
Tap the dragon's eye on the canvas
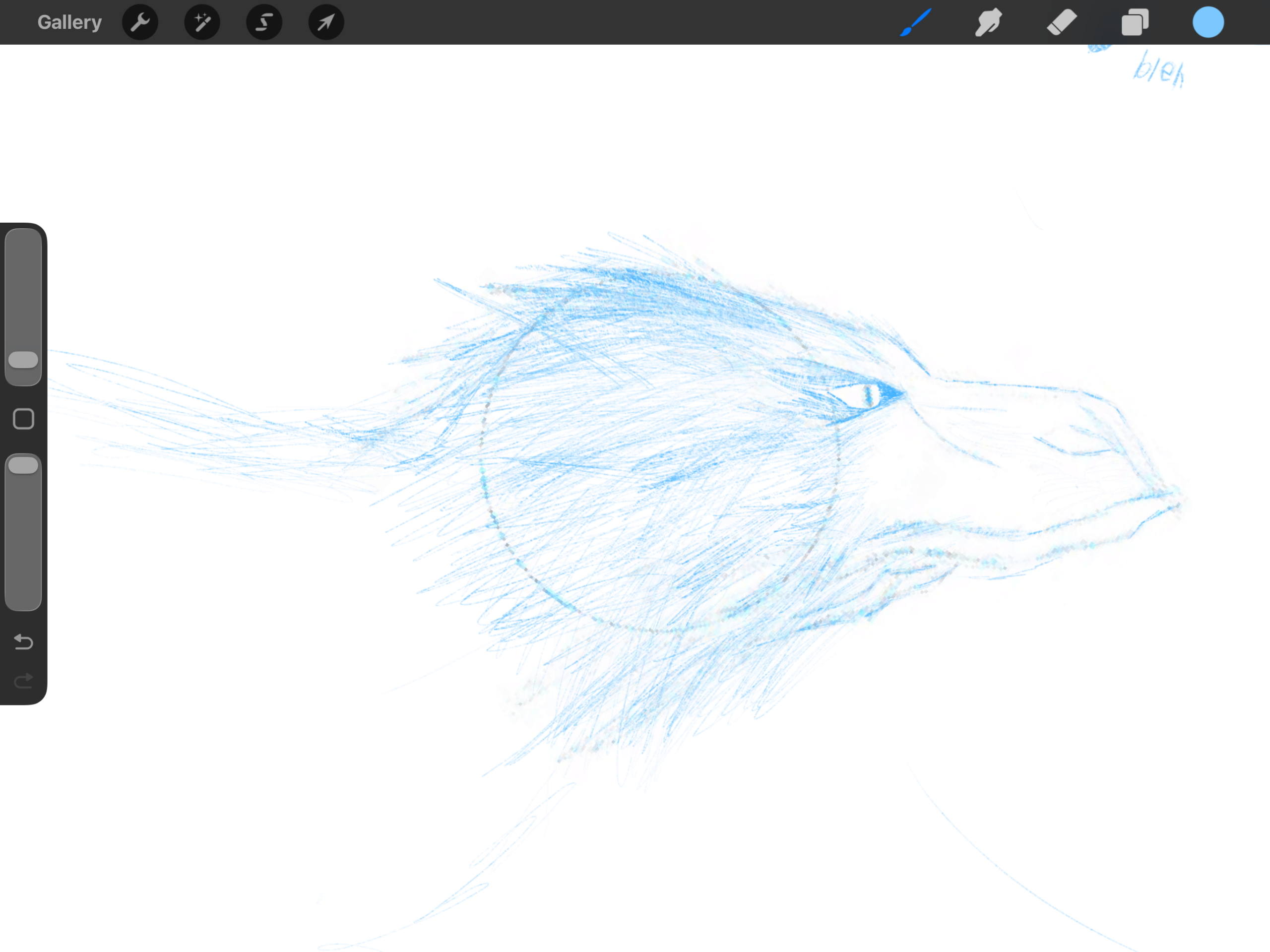pos(868,395)
